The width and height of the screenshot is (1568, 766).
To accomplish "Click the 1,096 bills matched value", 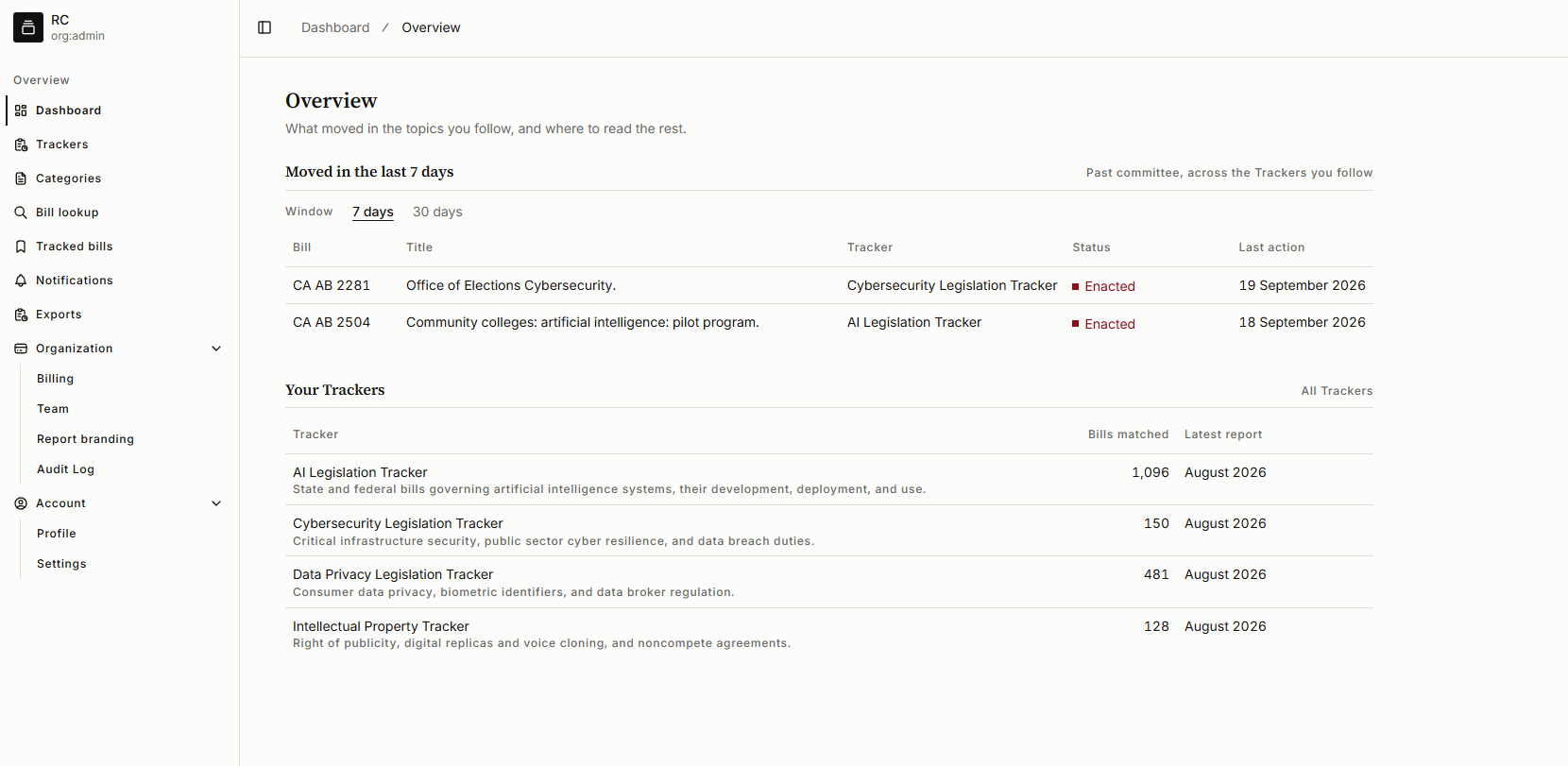I will pyautogui.click(x=1150, y=472).
